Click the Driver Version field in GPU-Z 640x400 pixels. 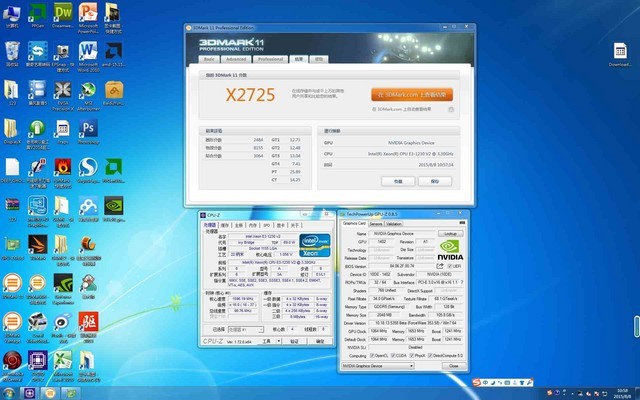[416, 323]
